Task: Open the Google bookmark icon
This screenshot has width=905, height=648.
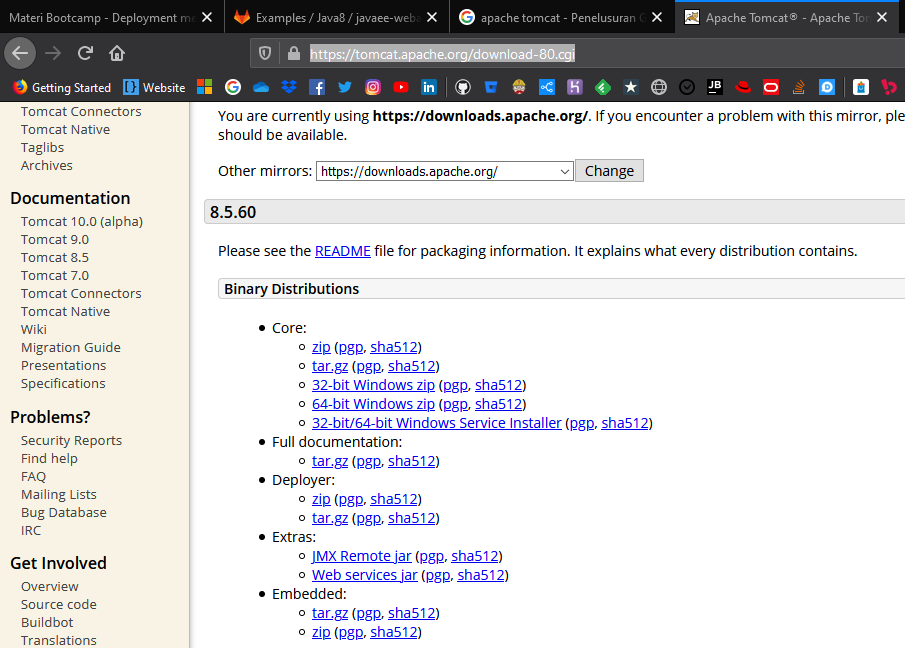Action: click(233, 87)
